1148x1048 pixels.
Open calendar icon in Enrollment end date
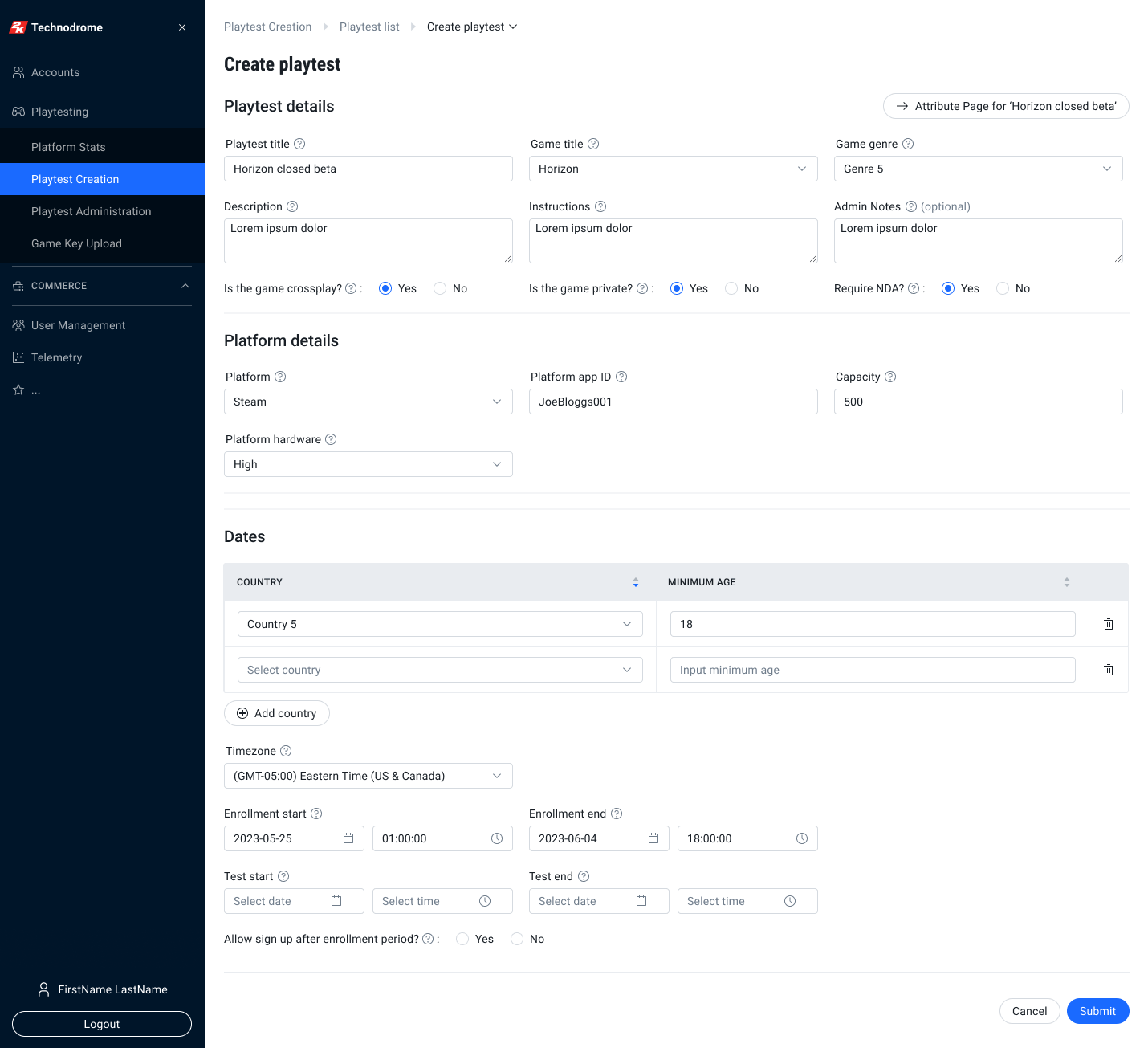click(653, 838)
